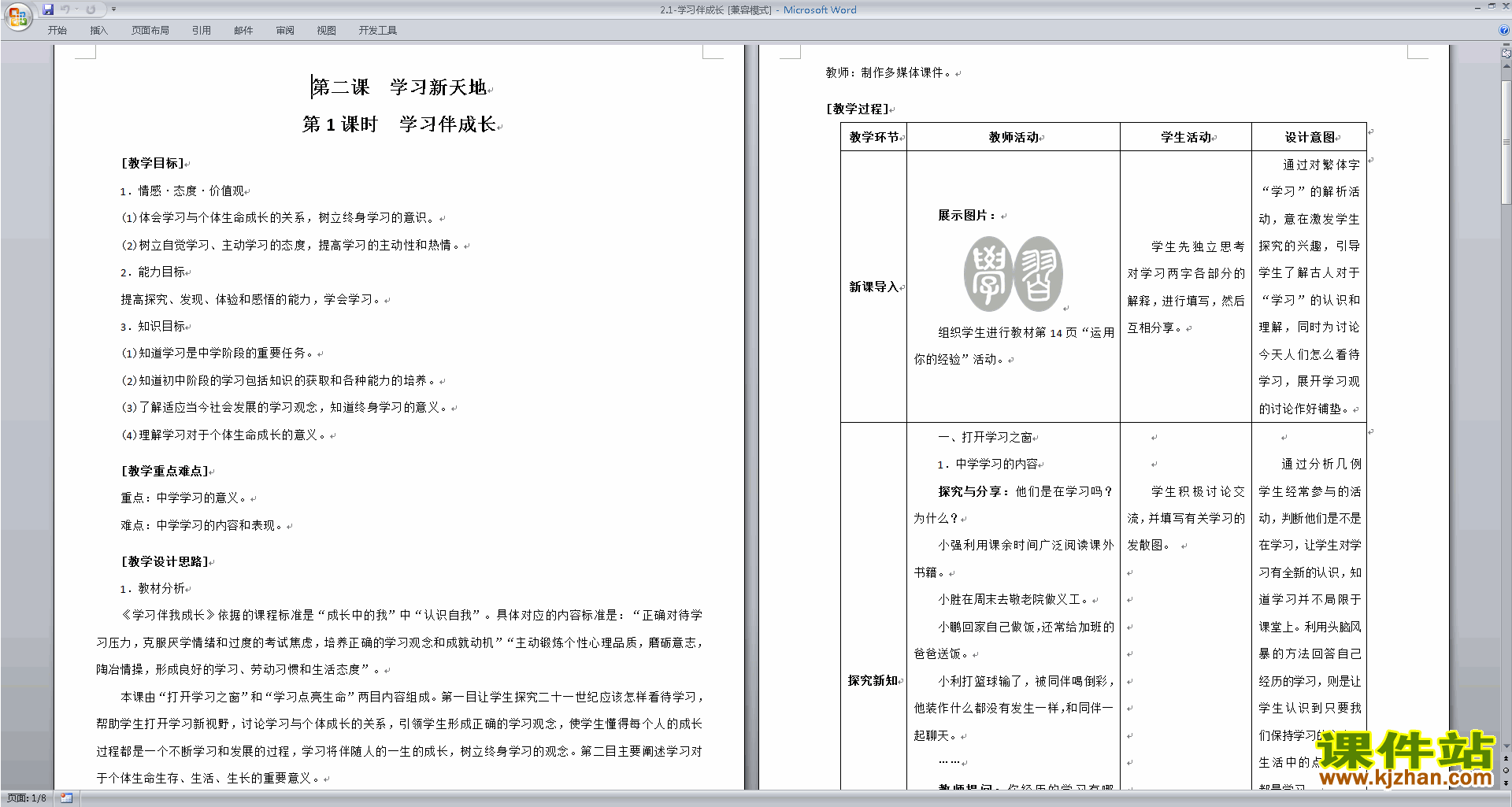Image resolution: width=1512 pixels, height=807 pixels.
Task: Open the 开发工具 tab
Action: pos(378,31)
